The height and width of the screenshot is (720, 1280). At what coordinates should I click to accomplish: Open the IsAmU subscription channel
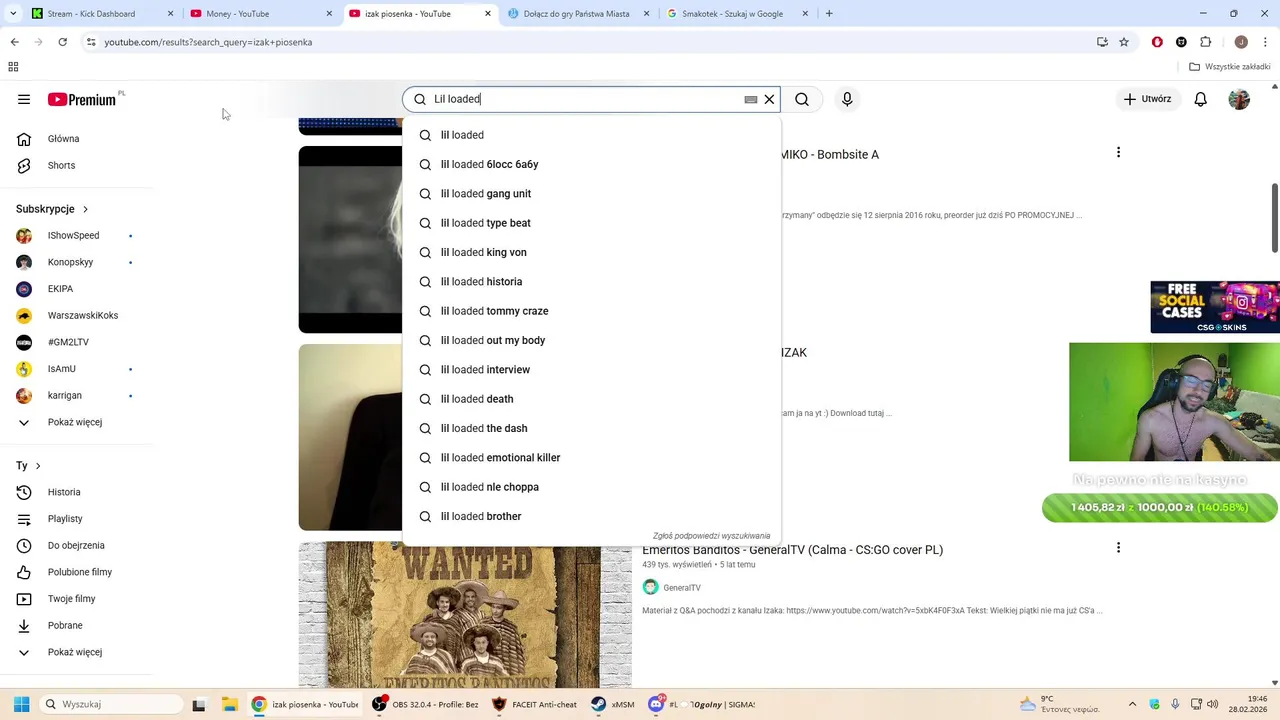tap(76, 369)
